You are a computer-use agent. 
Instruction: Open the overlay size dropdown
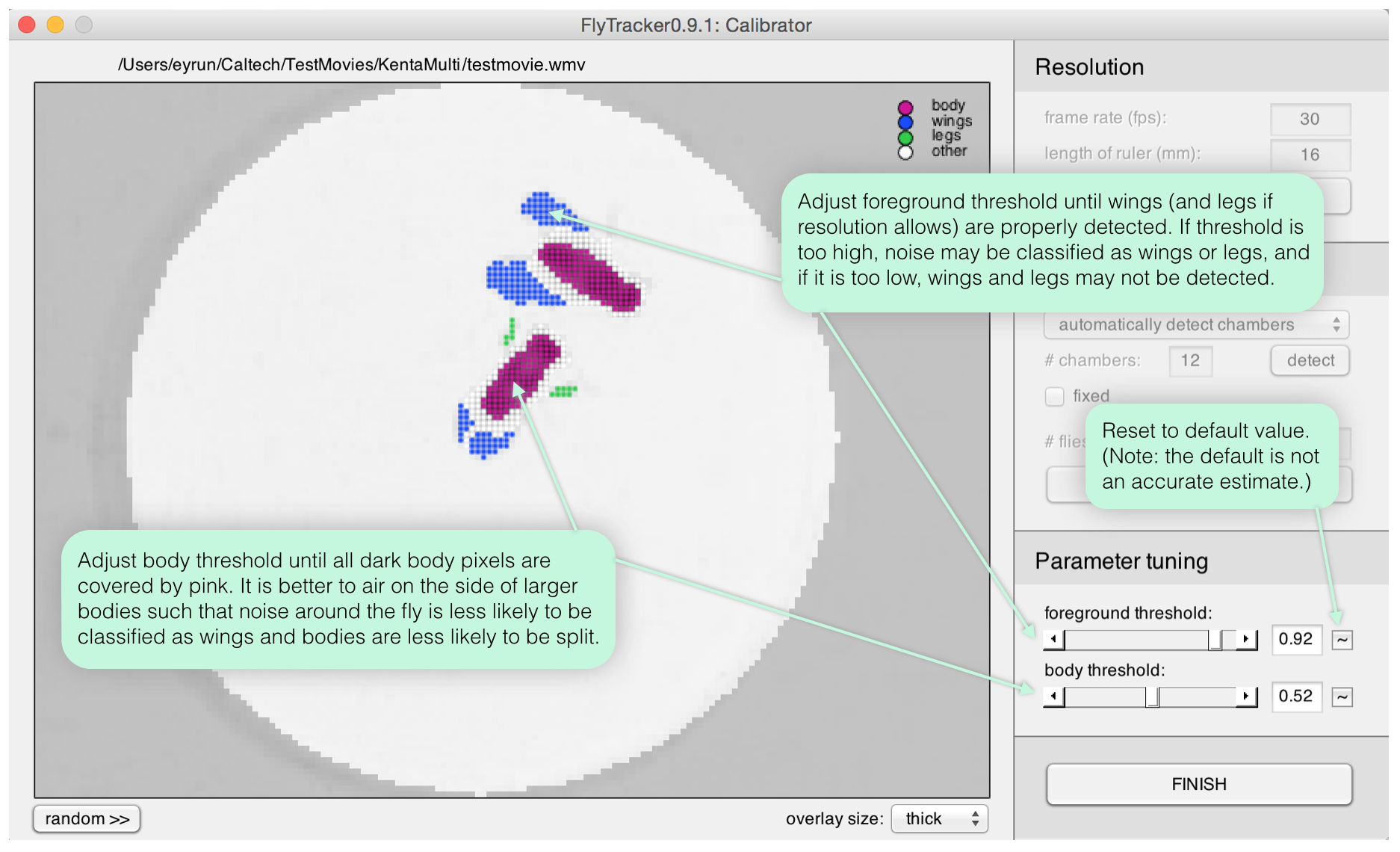tap(939, 819)
